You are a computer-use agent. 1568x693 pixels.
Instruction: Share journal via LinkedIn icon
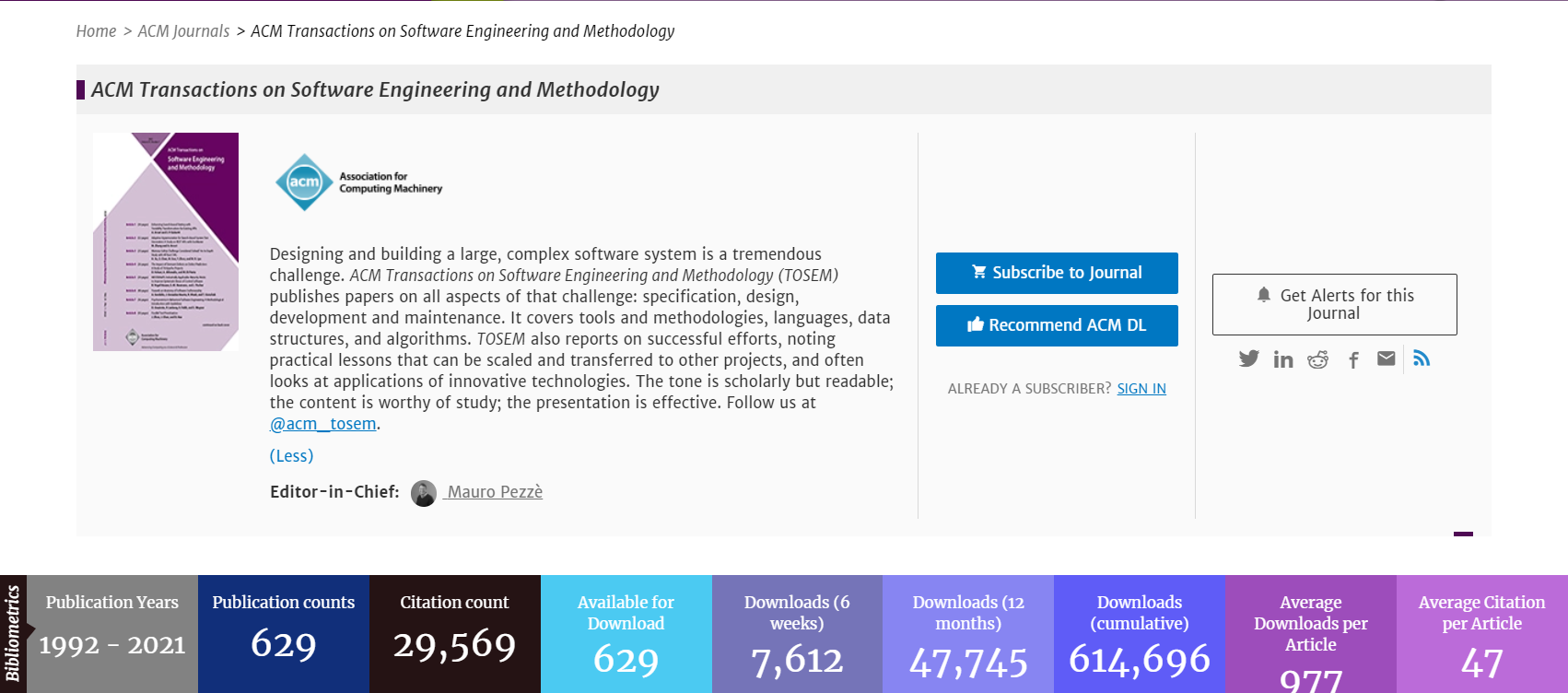click(1283, 359)
